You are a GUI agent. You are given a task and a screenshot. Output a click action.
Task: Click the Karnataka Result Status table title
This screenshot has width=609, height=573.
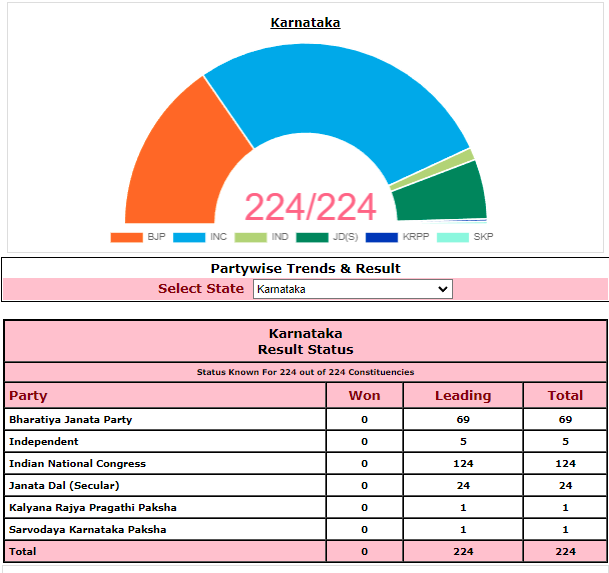pos(305,341)
